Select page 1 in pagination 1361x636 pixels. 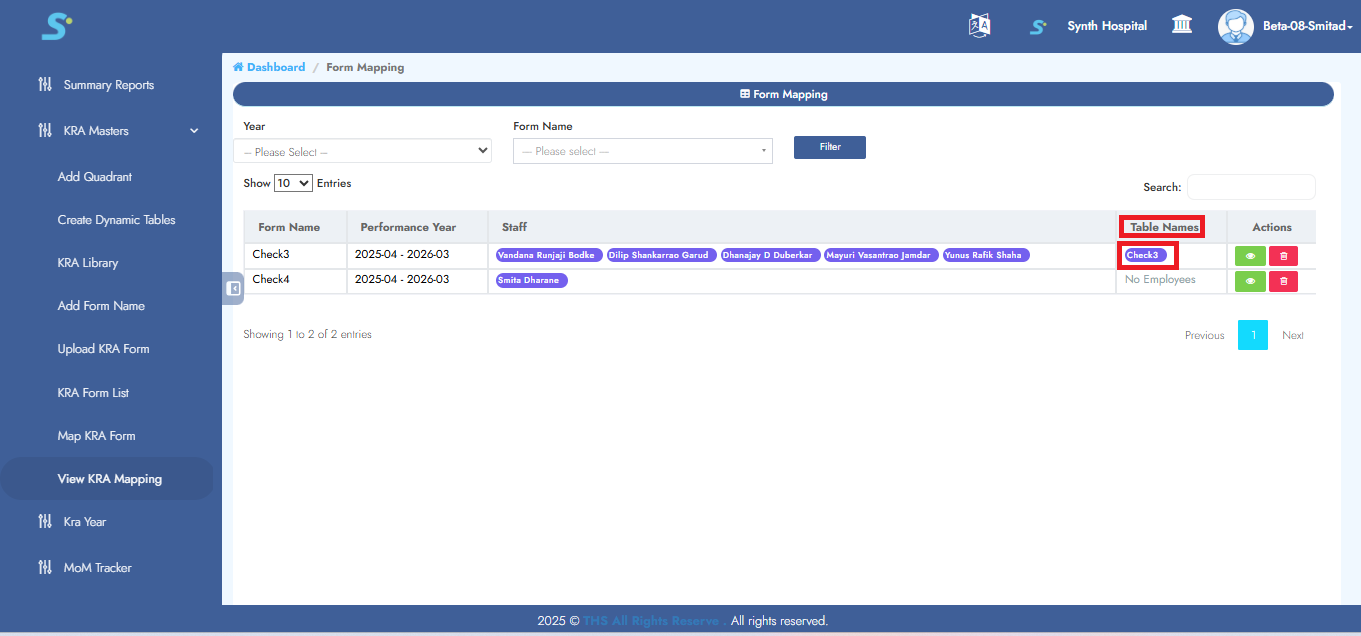[1252, 335]
